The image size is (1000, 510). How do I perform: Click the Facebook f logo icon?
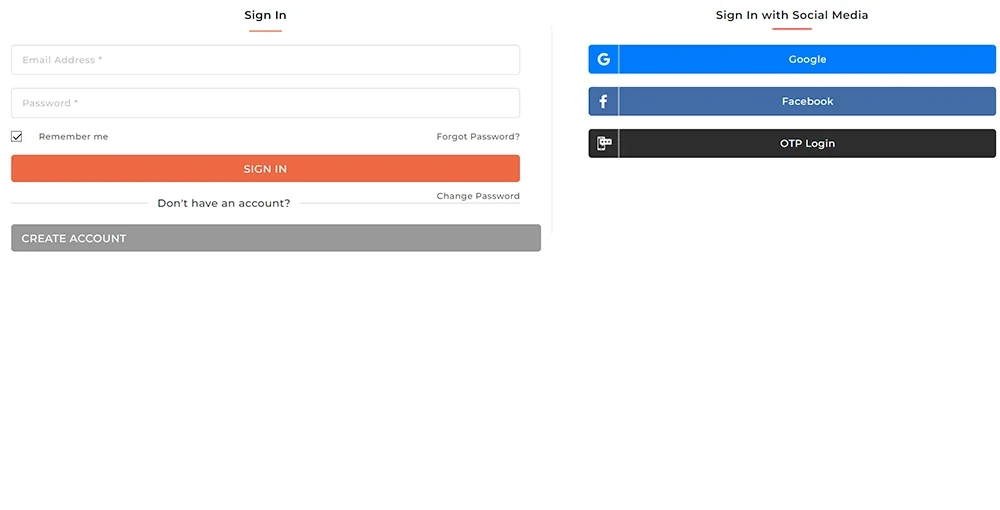coord(603,101)
